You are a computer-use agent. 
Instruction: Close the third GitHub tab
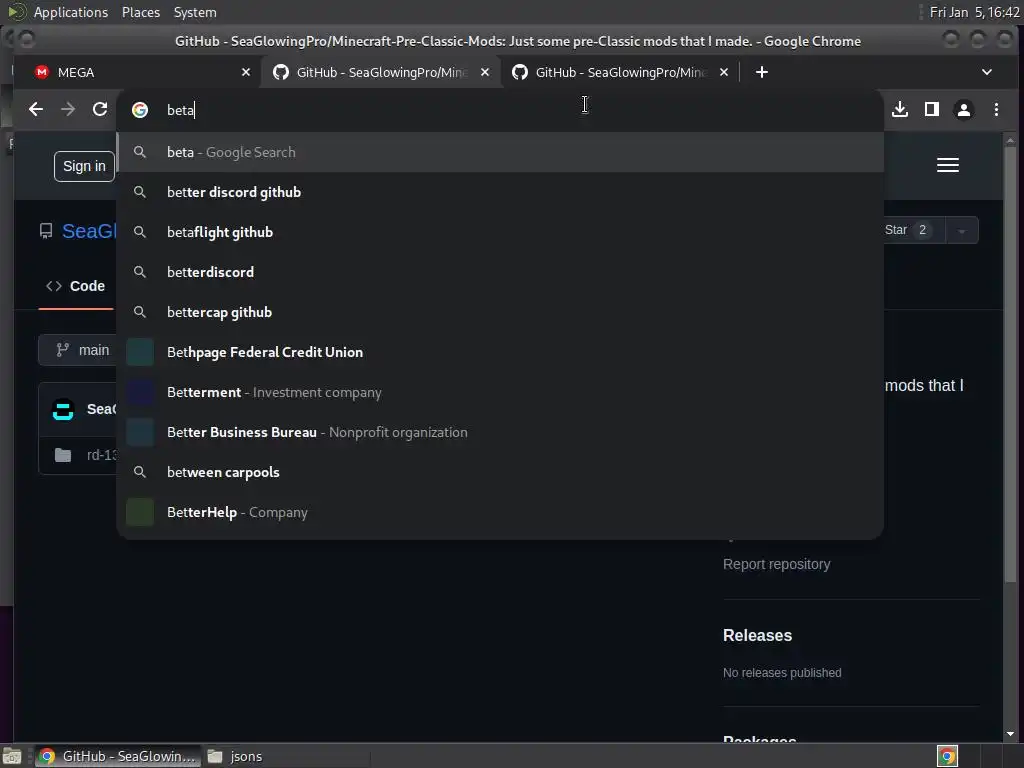point(724,72)
